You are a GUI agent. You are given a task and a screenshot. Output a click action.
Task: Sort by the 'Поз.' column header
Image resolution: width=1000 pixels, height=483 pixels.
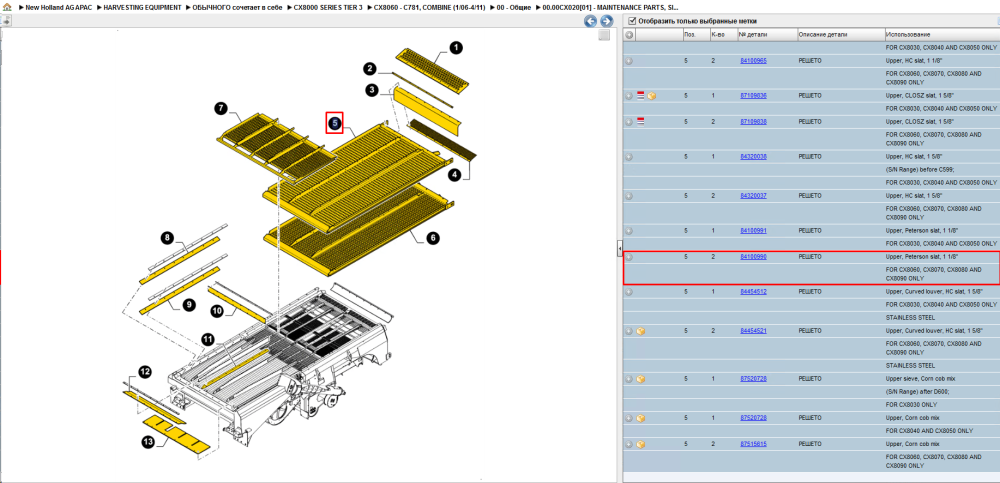695,34
